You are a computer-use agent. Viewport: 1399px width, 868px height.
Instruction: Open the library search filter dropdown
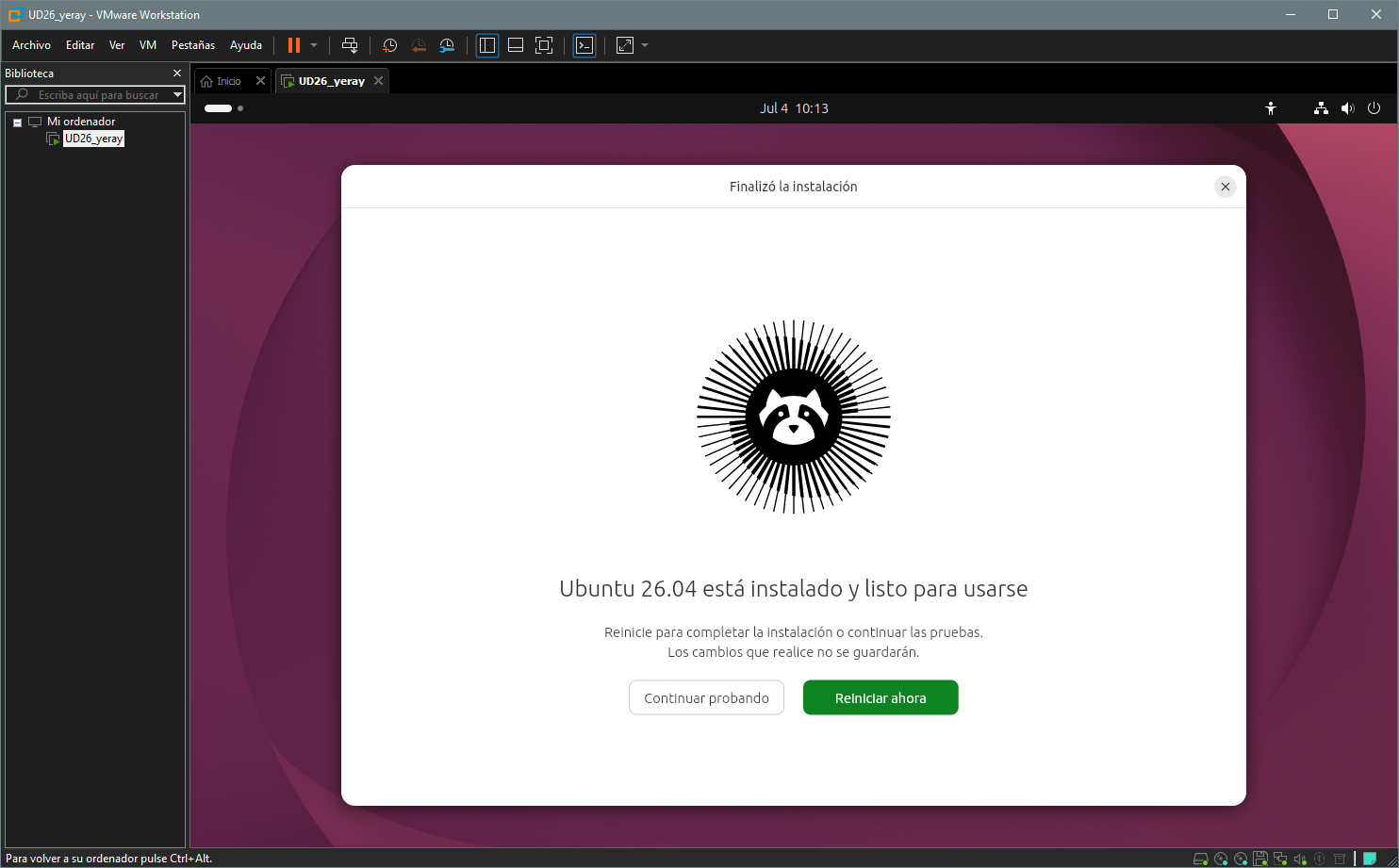click(177, 95)
